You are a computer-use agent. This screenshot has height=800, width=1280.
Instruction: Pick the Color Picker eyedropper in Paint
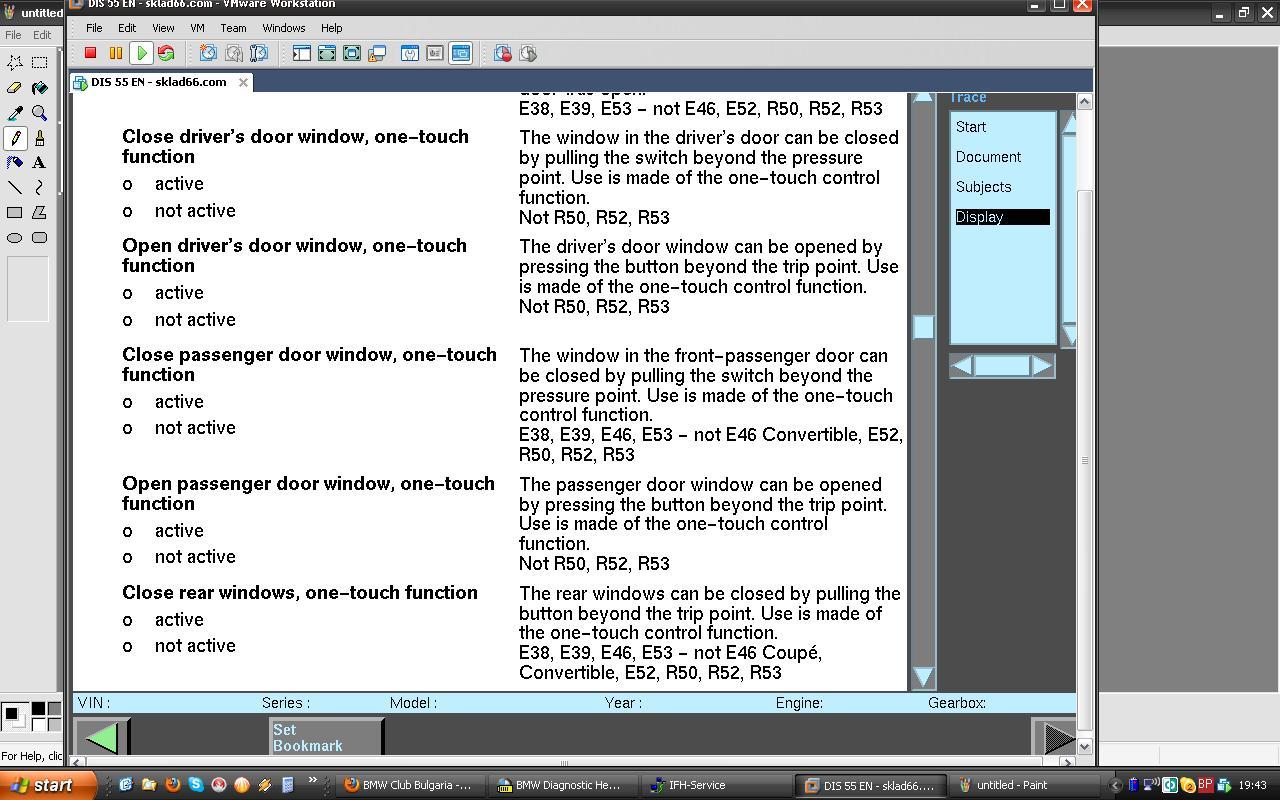click(15, 113)
